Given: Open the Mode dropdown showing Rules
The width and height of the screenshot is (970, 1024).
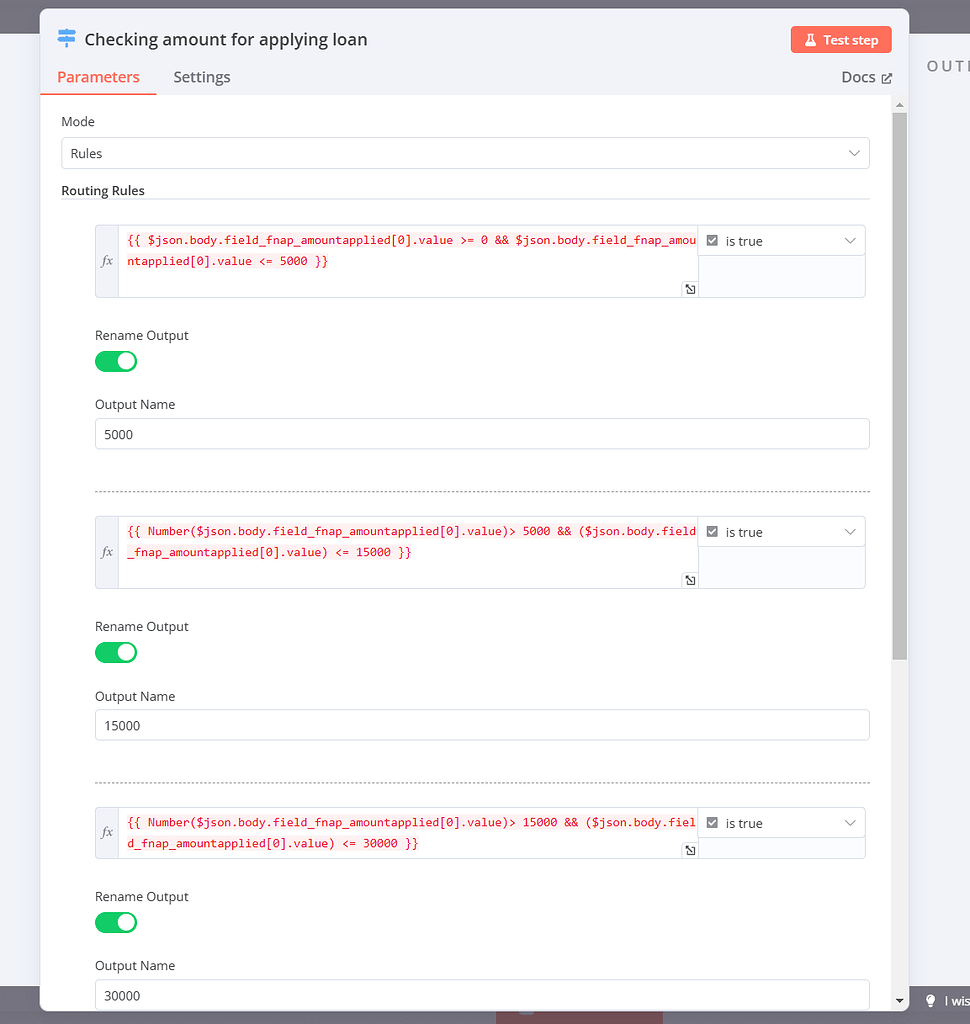Looking at the screenshot, I should pos(465,153).
